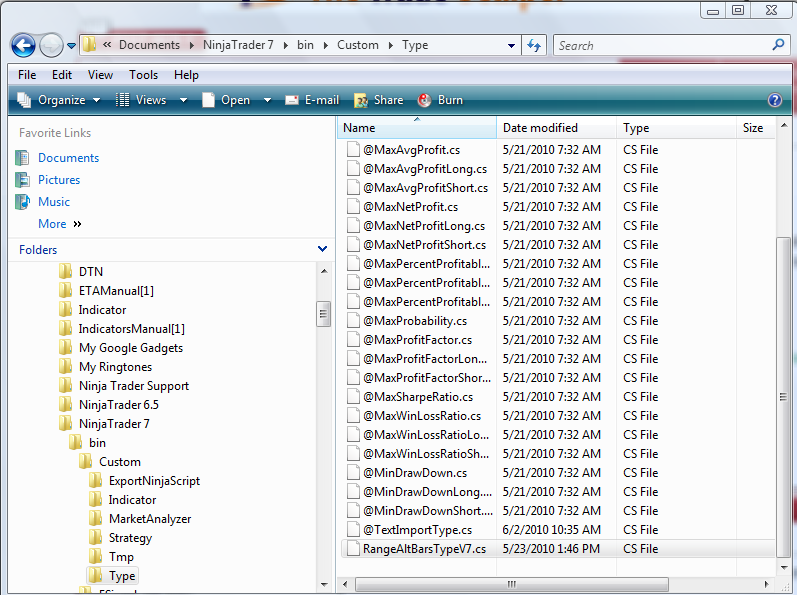
Task: Click folder tree scroll-up arrow
Action: pos(324,271)
